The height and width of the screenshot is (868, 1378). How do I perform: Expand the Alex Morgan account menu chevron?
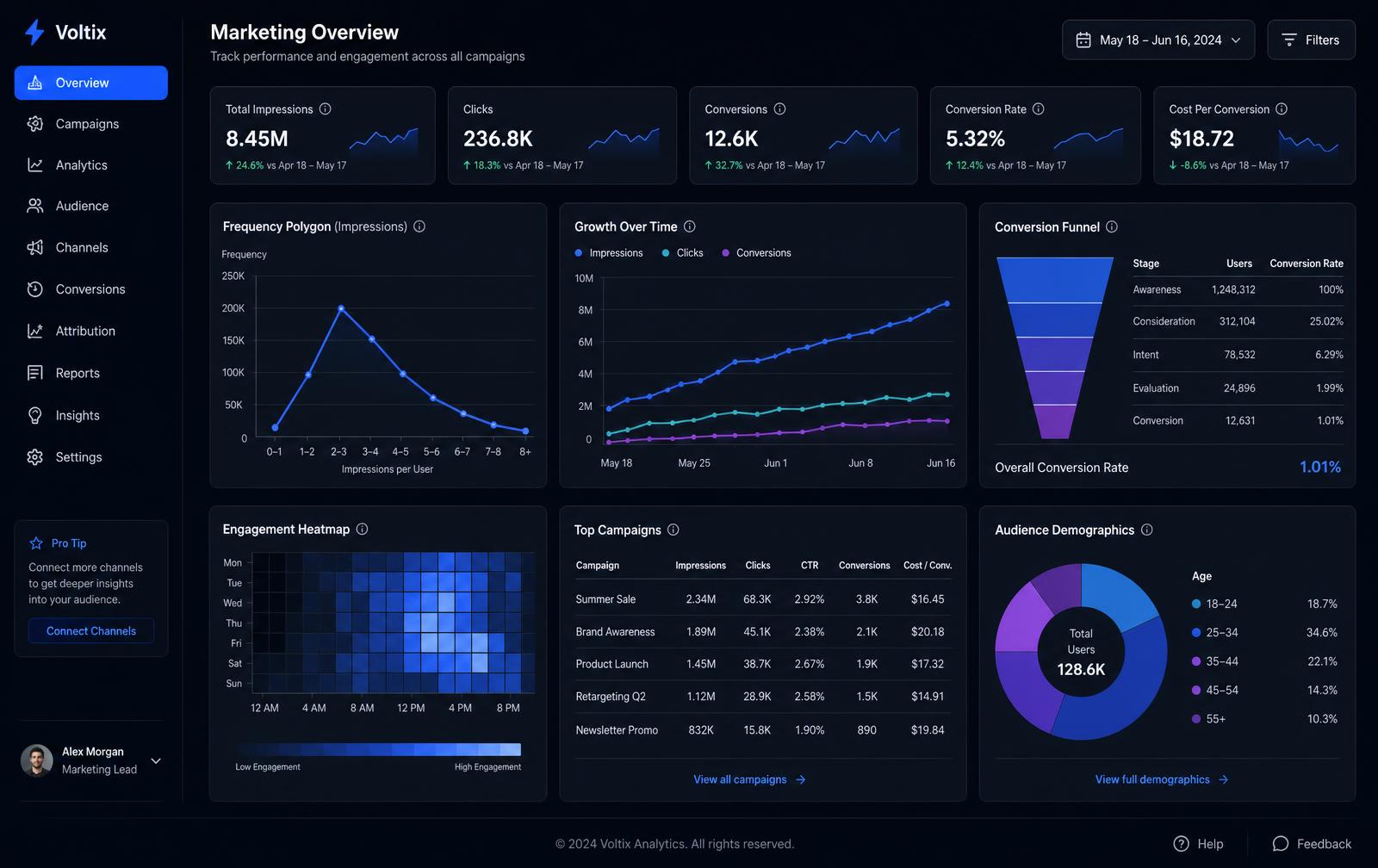156,760
